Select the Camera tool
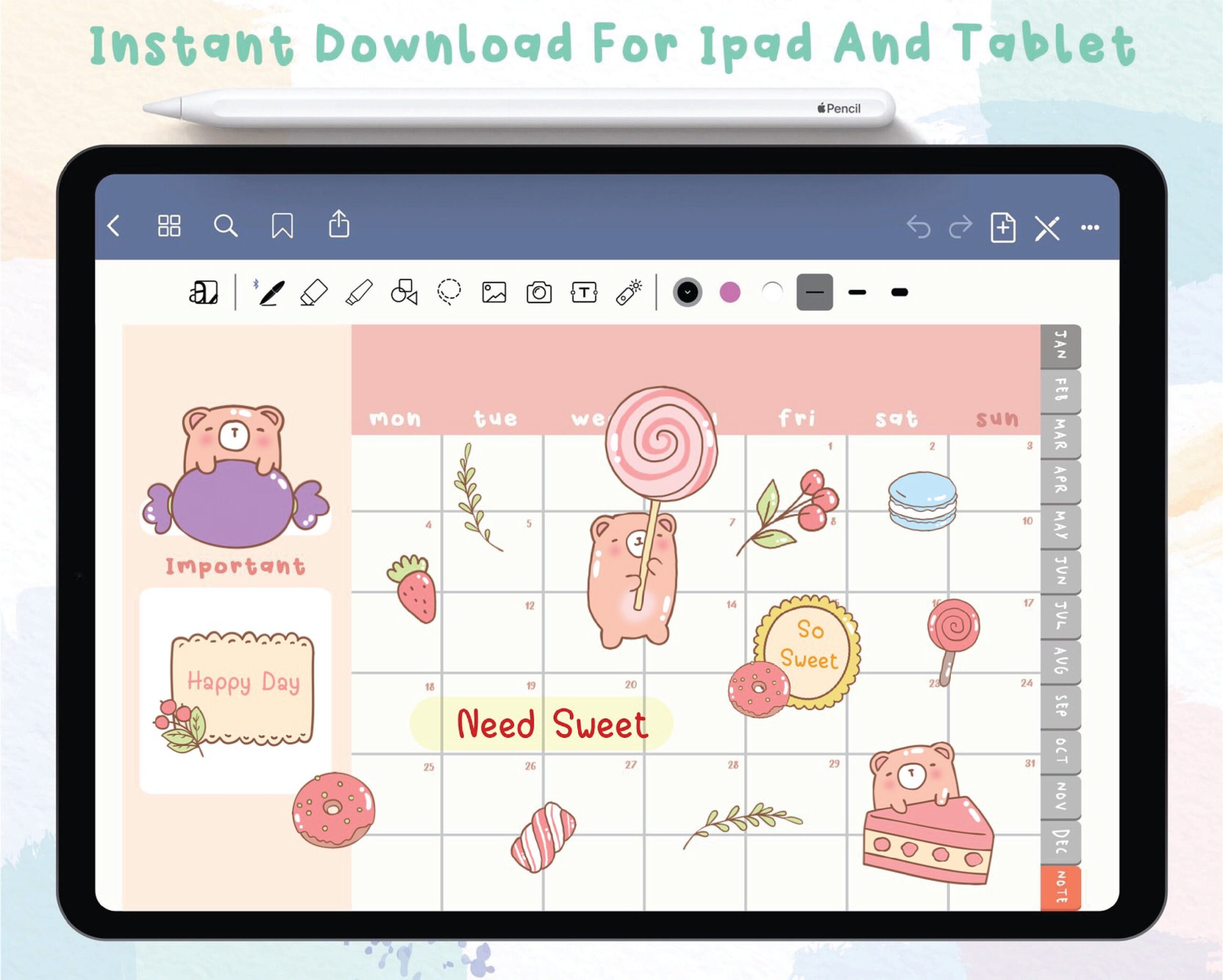Image resolution: width=1223 pixels, height=980 pixels. click(539, 293)
